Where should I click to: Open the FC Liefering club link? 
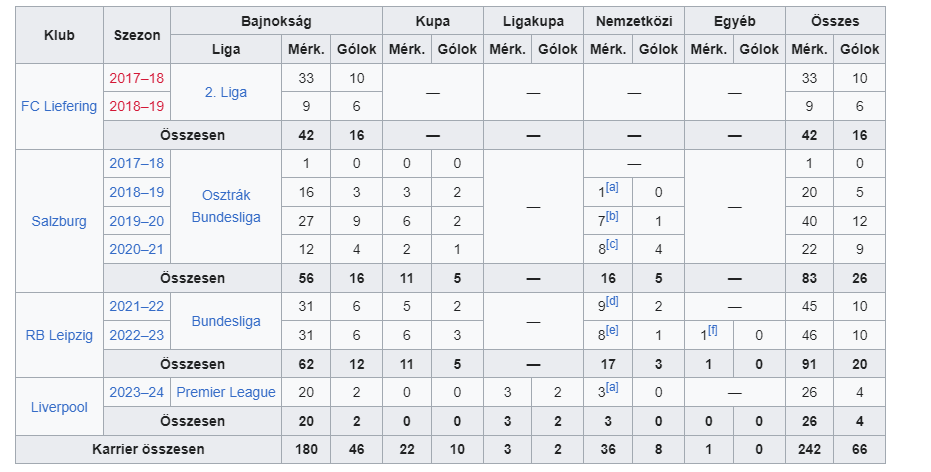click(59, 106)
